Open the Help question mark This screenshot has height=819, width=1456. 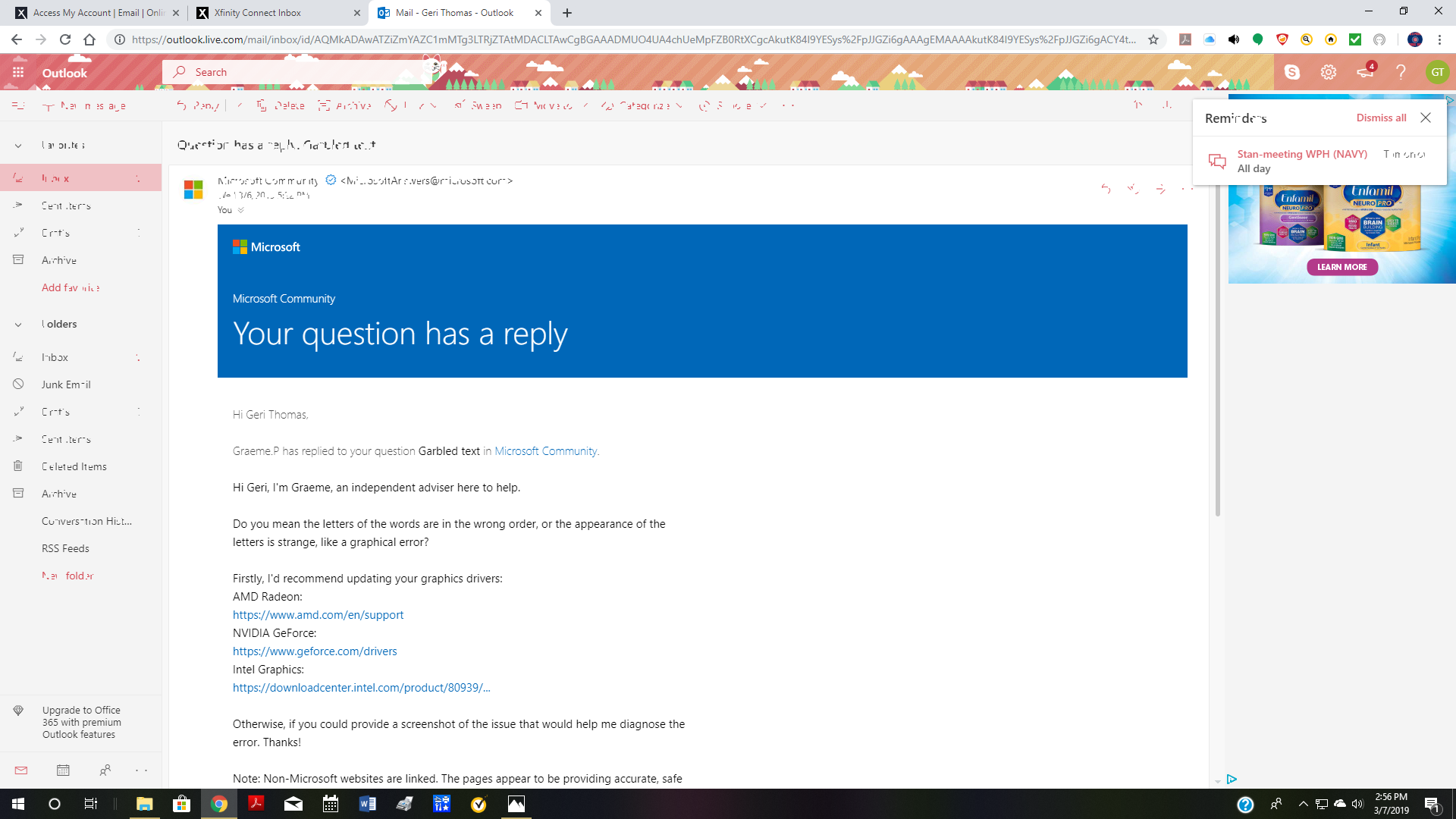[x=1401, y=72]
